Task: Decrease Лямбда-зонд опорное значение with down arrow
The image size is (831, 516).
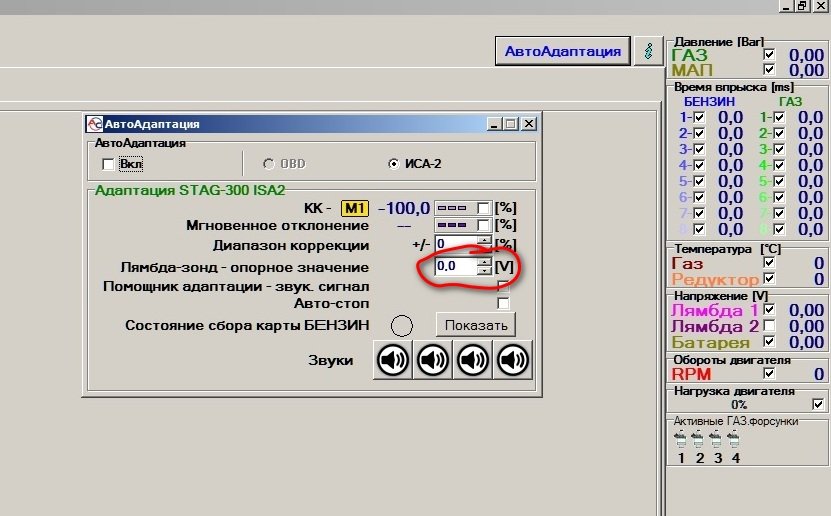Action: [x=484, y=270]
